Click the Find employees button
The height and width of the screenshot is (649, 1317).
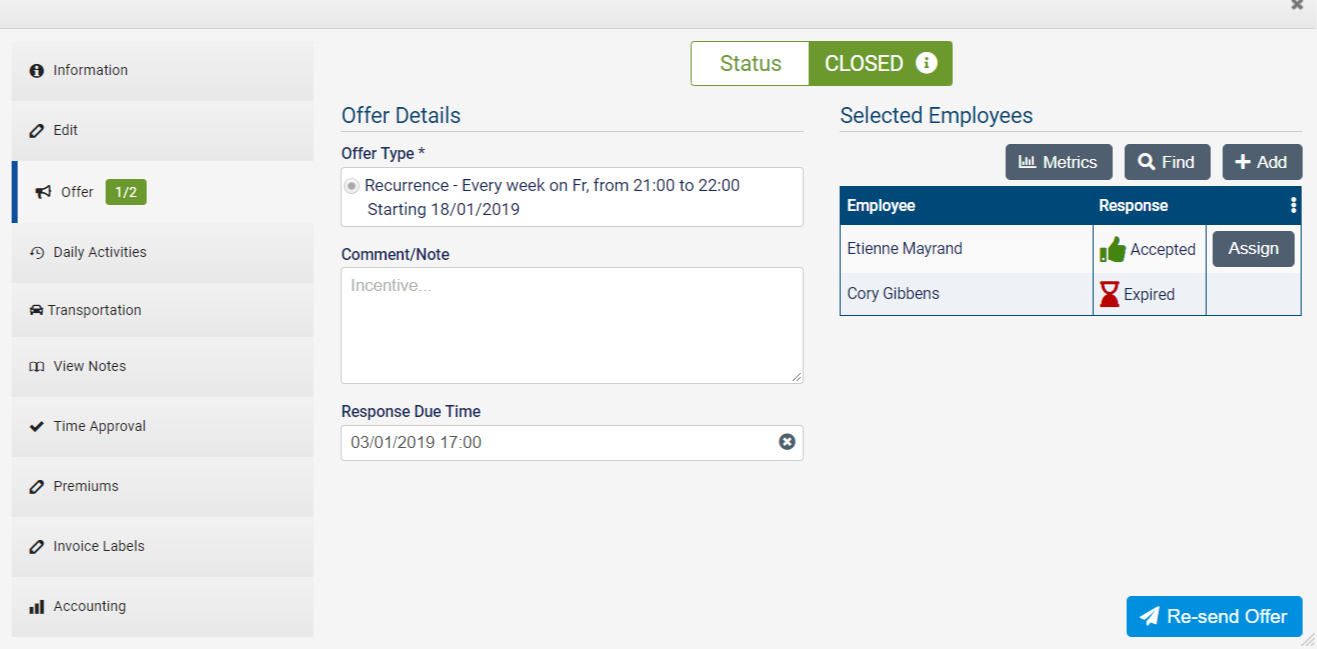(x=1167, y=162)
